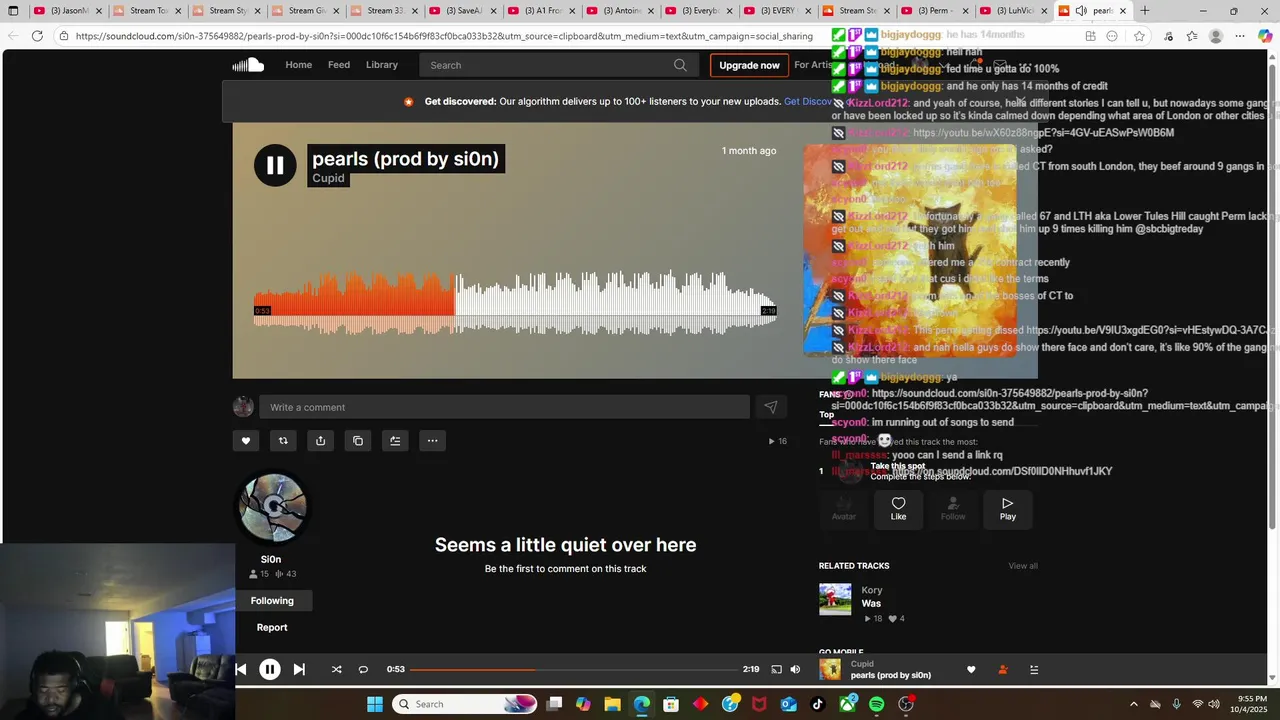Open the browser tab actions menu
Viewport: 1280px width, 720px height.
13,11
